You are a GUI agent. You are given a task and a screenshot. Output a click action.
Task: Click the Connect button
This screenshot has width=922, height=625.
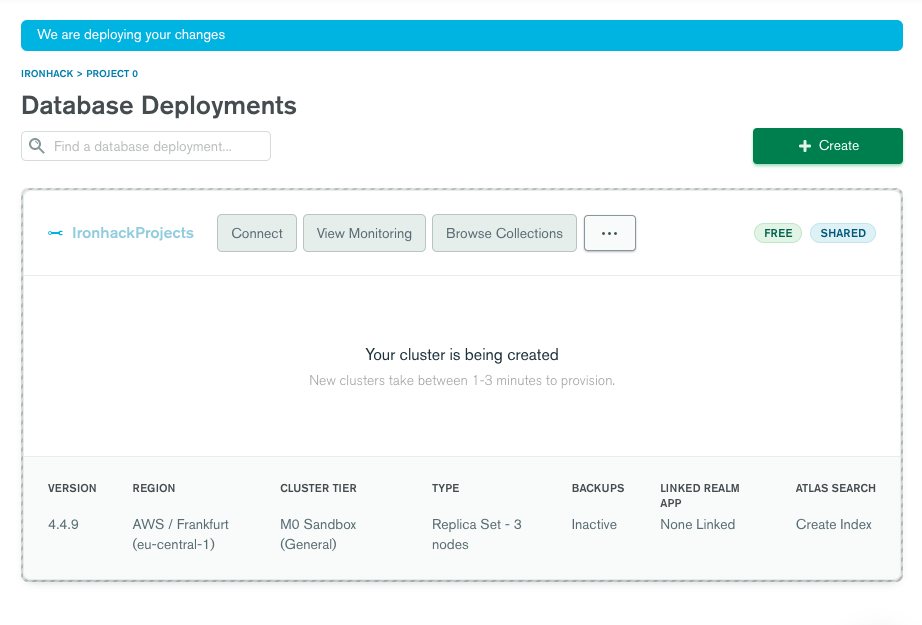tap(257, 233)
